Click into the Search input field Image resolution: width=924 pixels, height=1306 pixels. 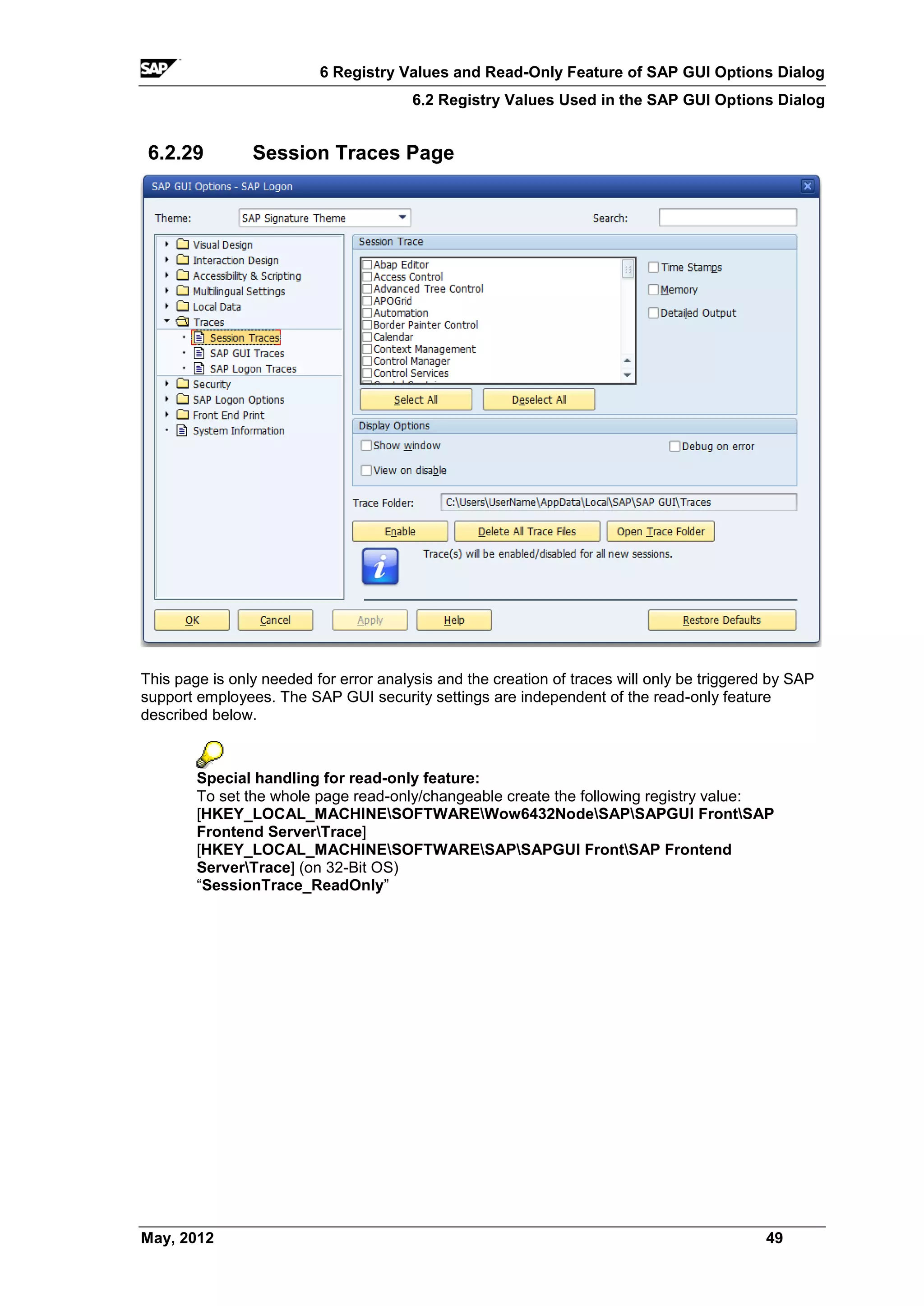pos(727,218)
